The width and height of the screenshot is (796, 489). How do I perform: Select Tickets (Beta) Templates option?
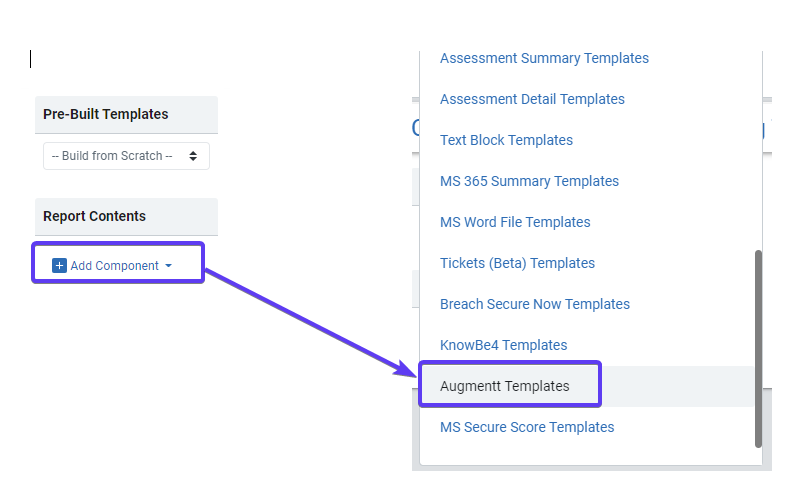517,263
